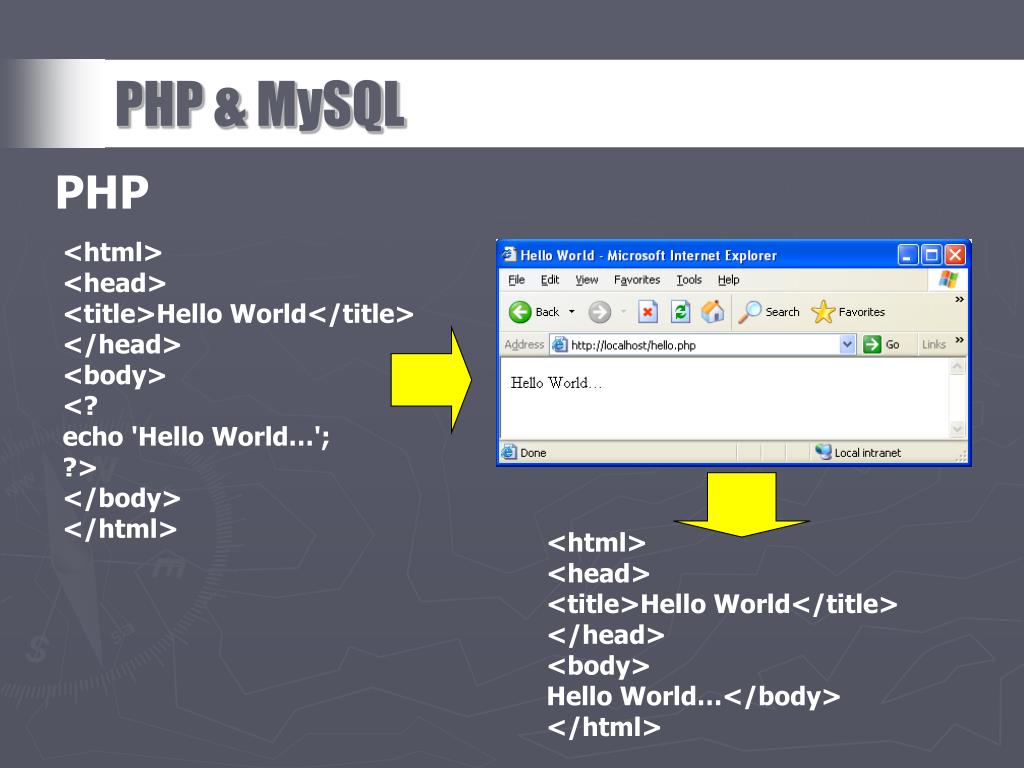1024x768 pixels.
Task: Click the 'Hello World...</body>' output line
Action: click(x=694, y=696)
